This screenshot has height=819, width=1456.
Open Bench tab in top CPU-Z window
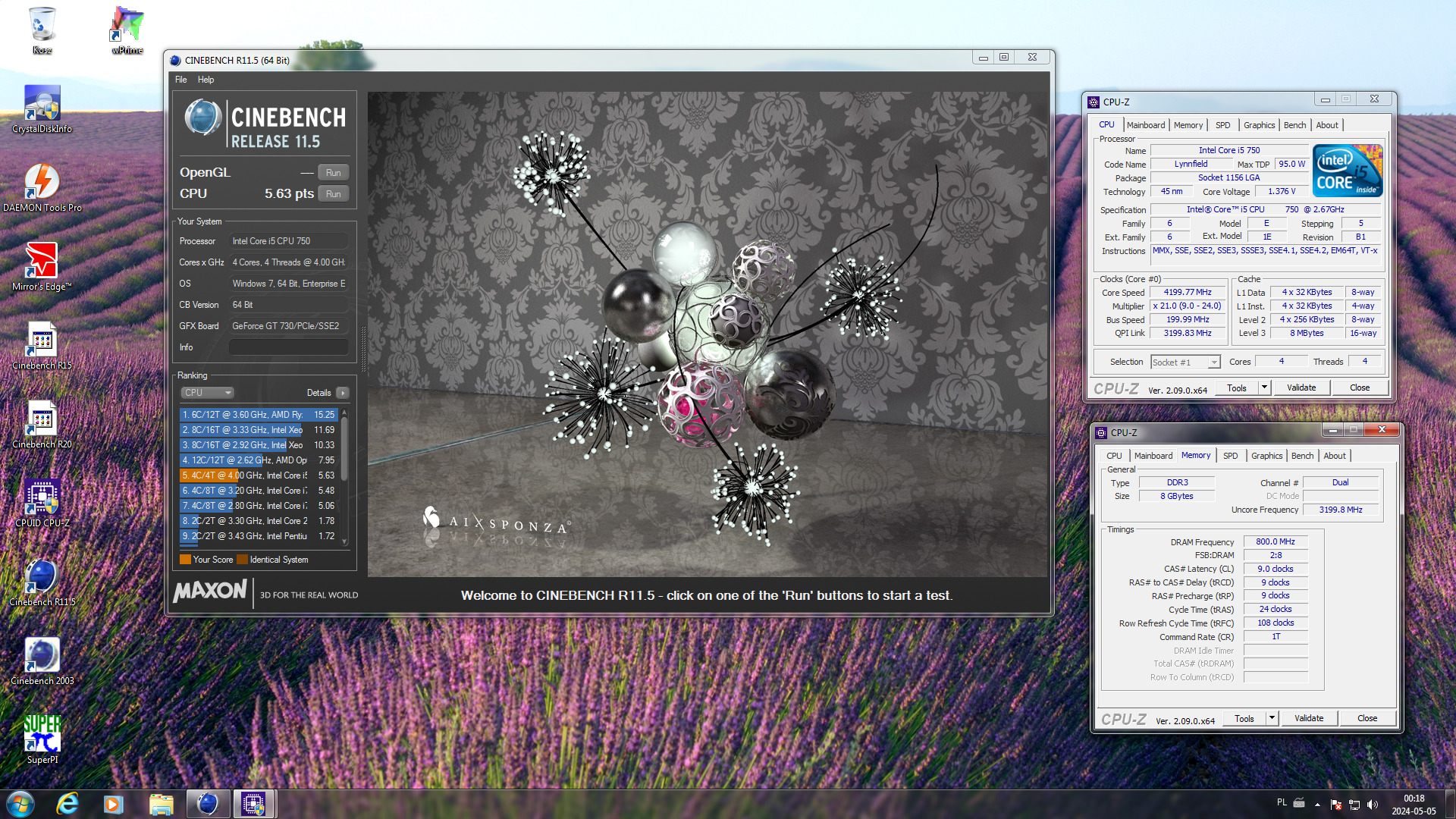pyautogui.click(x=1294, y=125)
